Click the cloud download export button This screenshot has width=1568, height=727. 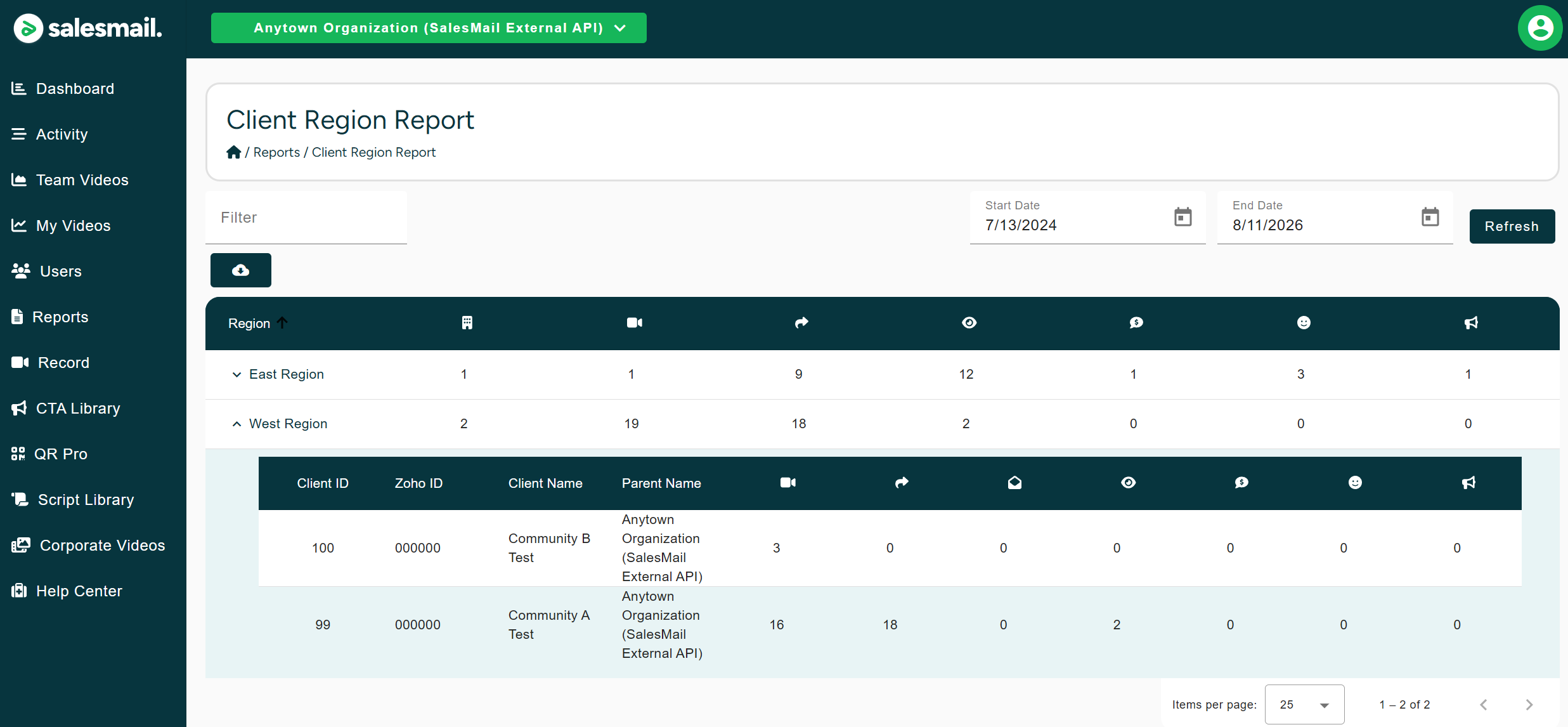tap(241, 270)
